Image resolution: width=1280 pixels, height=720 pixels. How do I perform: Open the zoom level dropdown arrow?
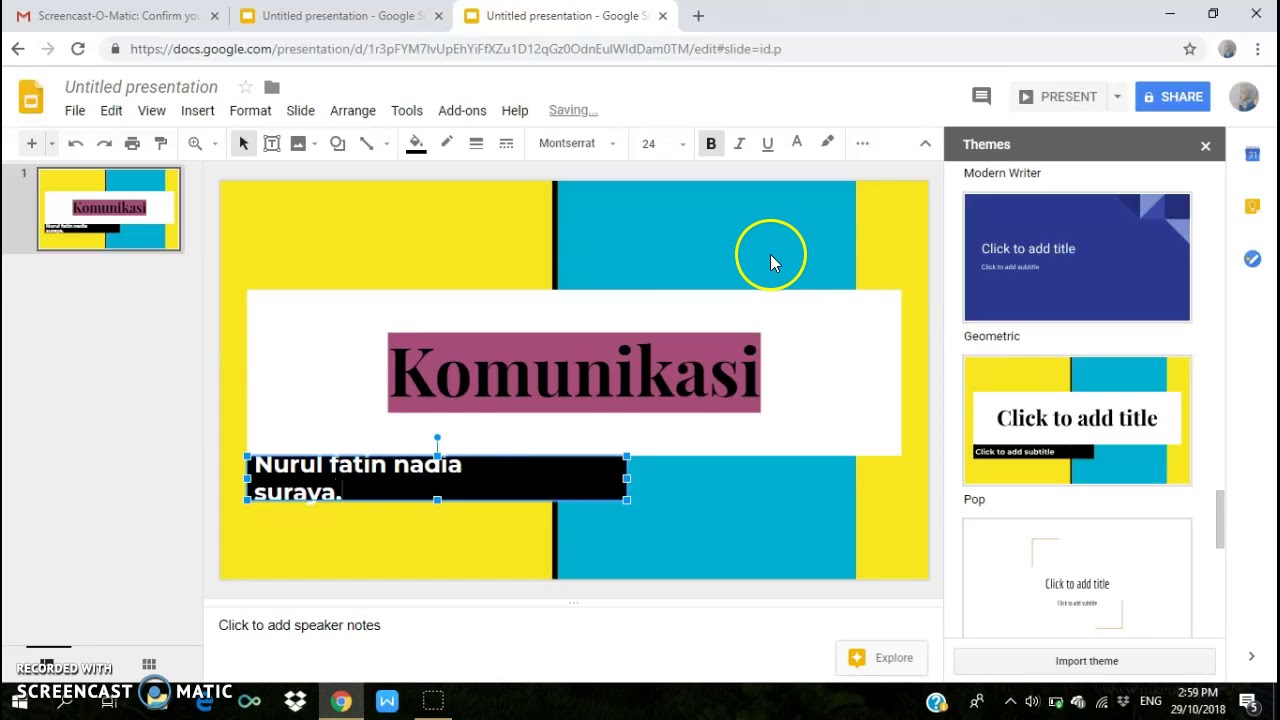(x=214, y=144)
